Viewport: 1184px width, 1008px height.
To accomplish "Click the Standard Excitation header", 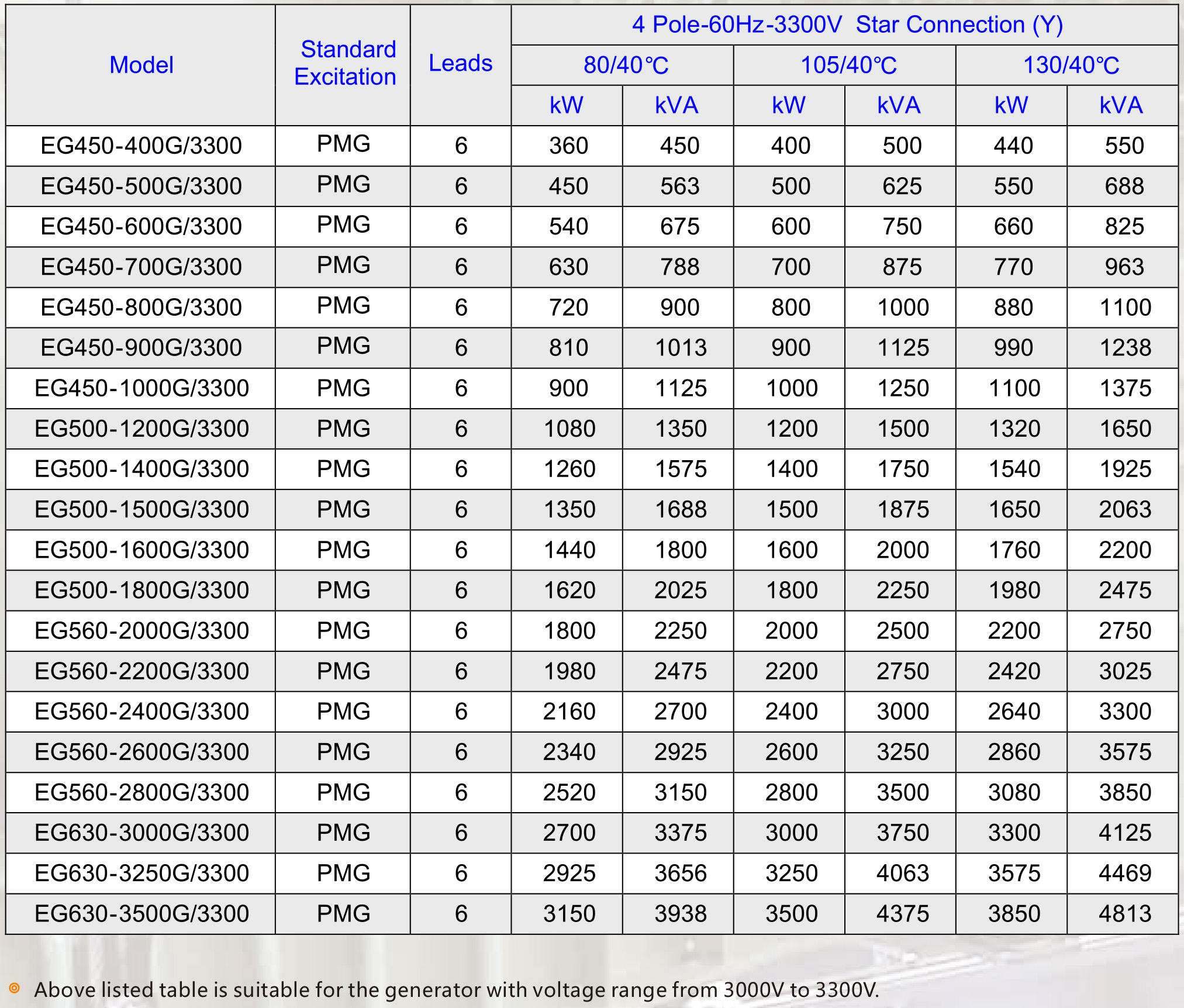I will [345, 63].
